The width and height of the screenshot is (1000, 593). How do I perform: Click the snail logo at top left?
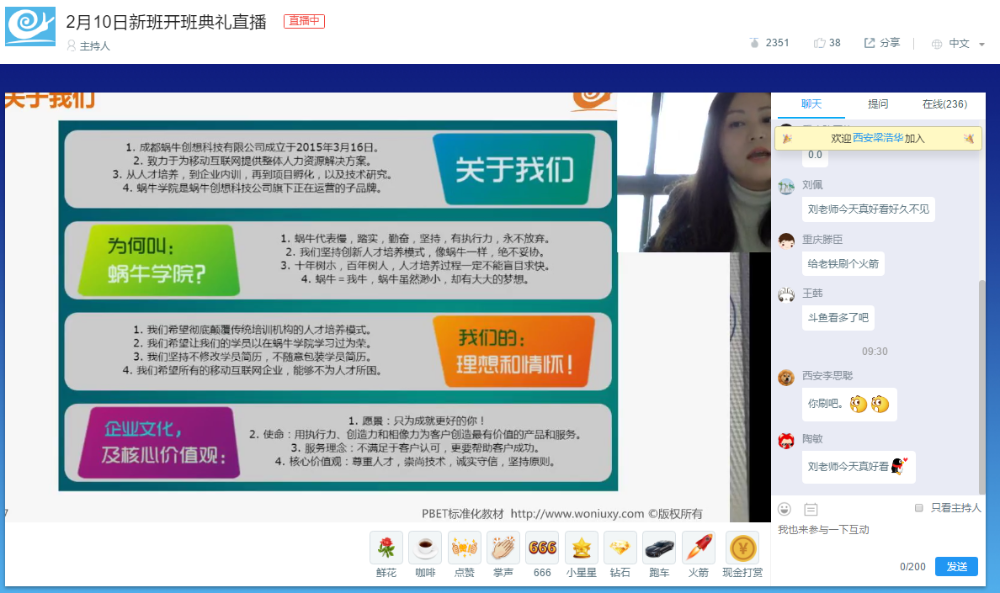(x=30, y=26)
